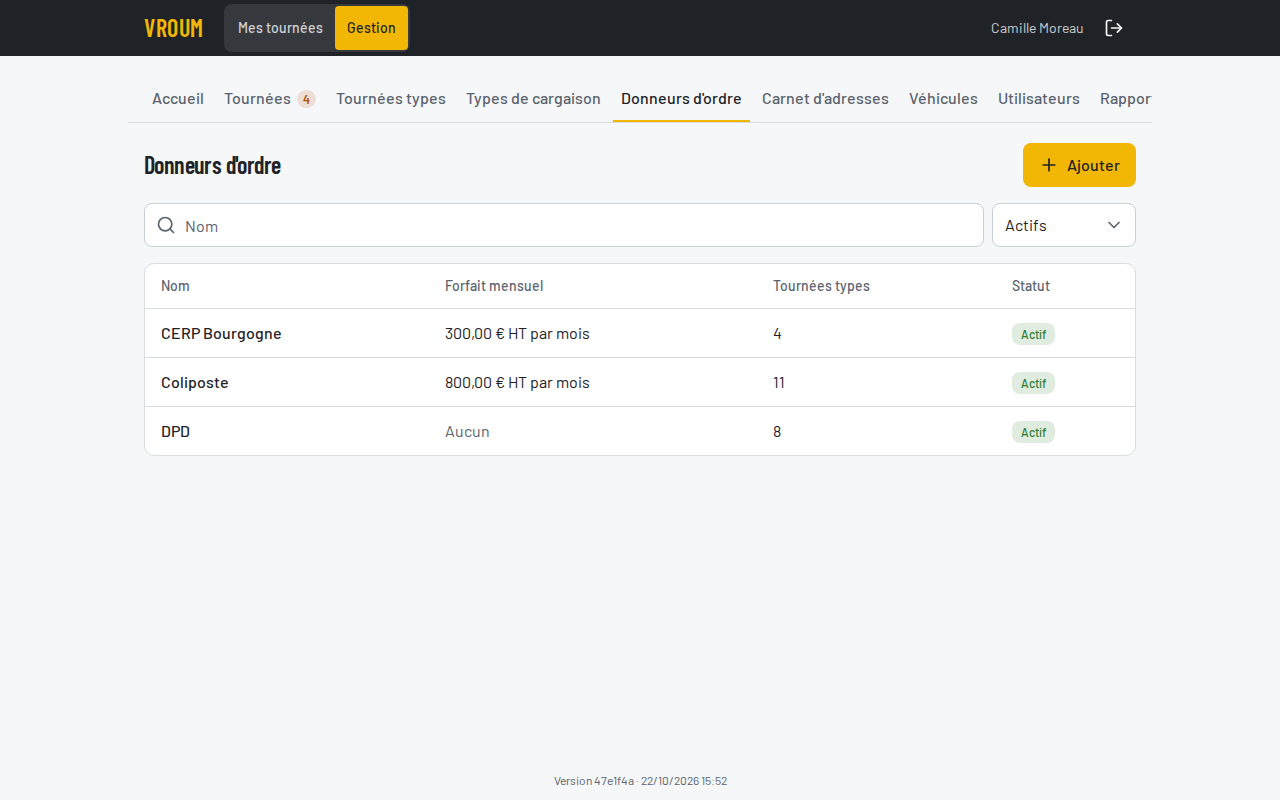The width and height of the screenshot is (1280, 800).
Task: Click the Tournées count badge showing 4
Action: tap(306, 99)
